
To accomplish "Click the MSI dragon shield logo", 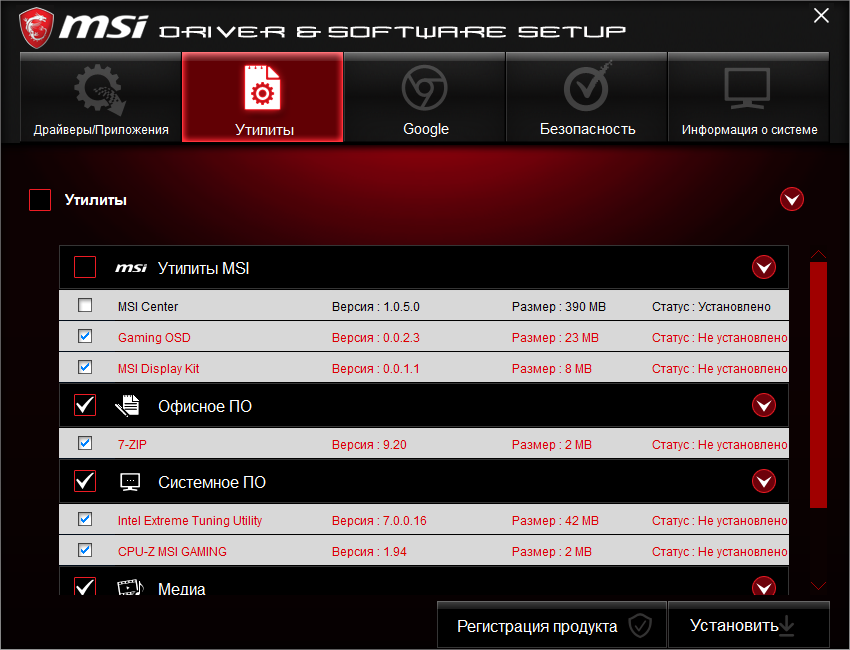I will point(36,28).
